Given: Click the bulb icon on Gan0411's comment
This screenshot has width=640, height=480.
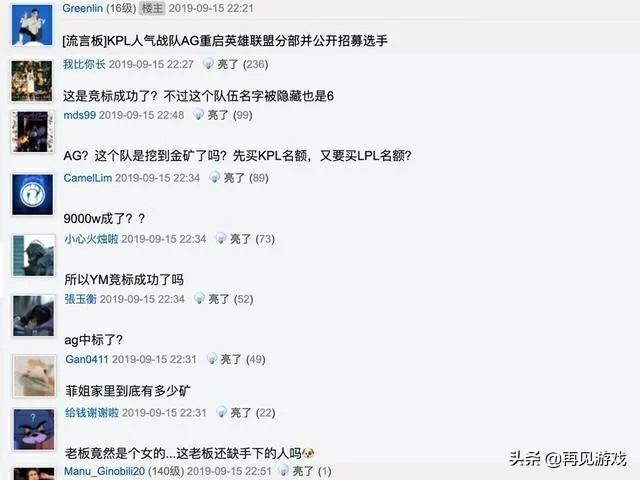Looking at the screenshot, I should tap(211, 359).
